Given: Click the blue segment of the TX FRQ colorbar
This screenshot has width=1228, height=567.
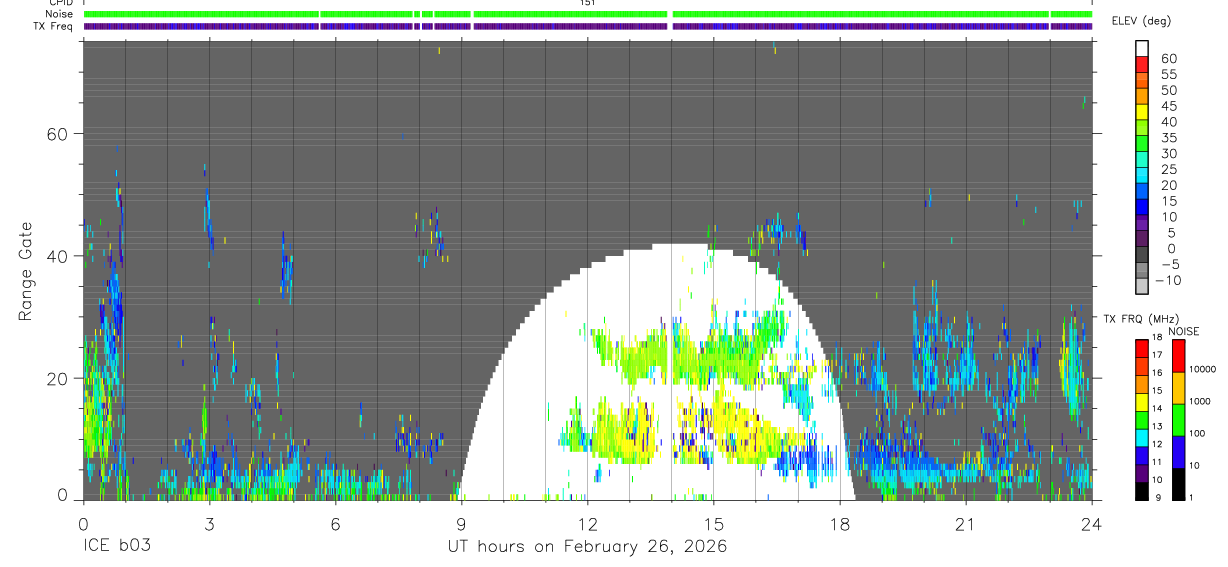Looking at the screenshot, I should (1143, 454).
